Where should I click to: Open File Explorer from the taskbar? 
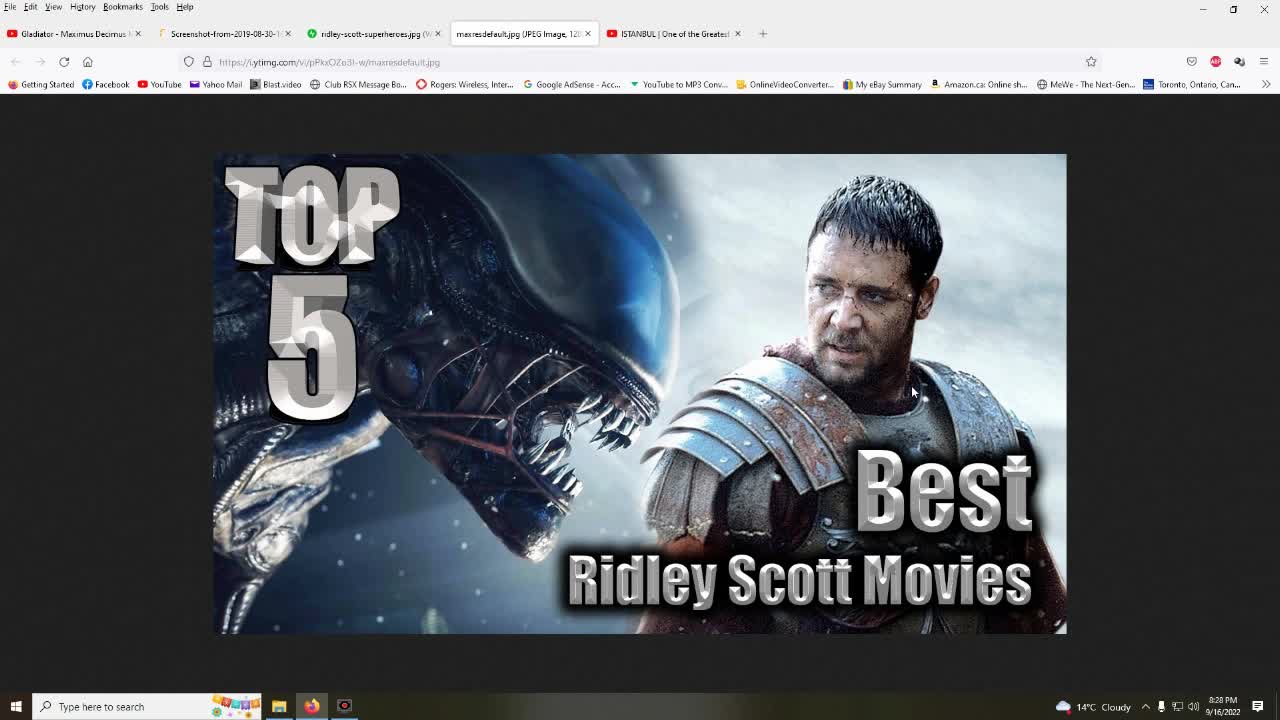point(279,707)
